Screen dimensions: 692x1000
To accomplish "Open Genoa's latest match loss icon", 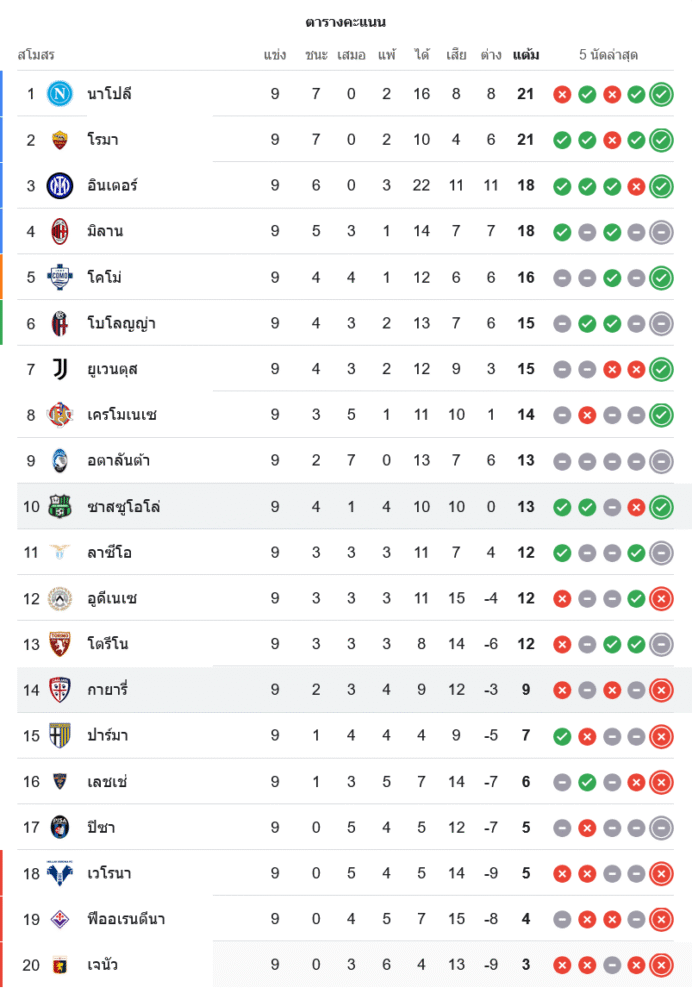I will (x=661, y=965).
